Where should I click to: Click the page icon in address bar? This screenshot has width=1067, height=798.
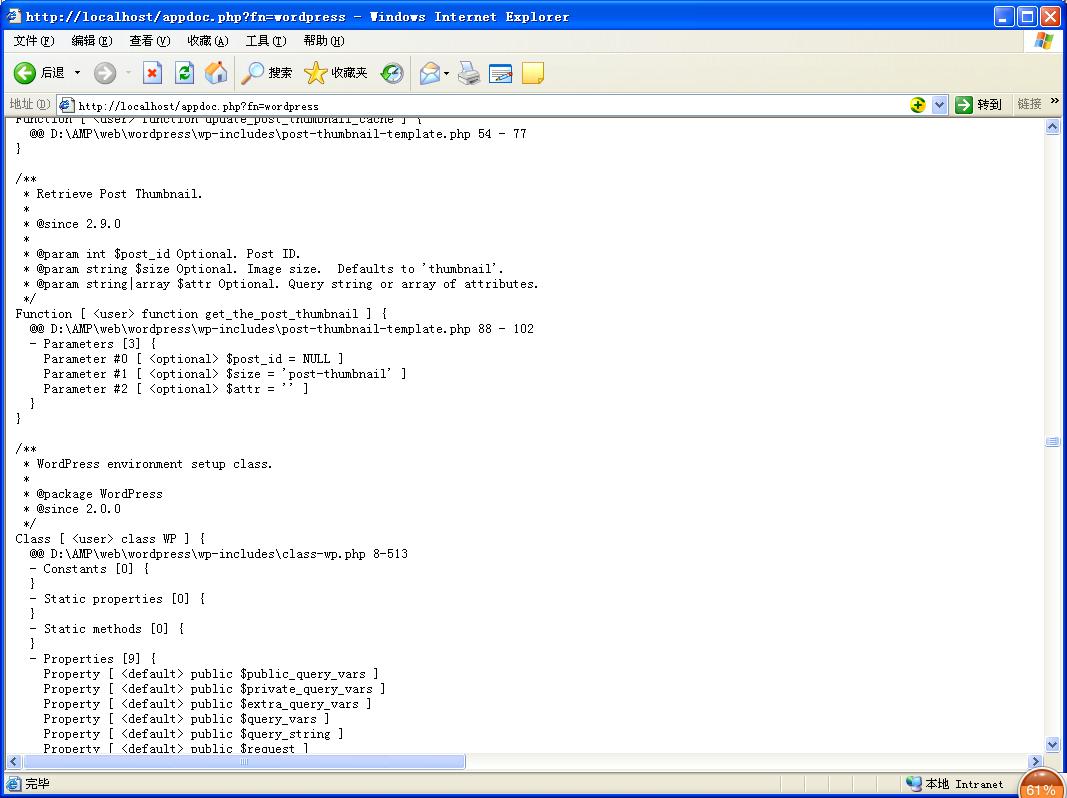point(66,105)
